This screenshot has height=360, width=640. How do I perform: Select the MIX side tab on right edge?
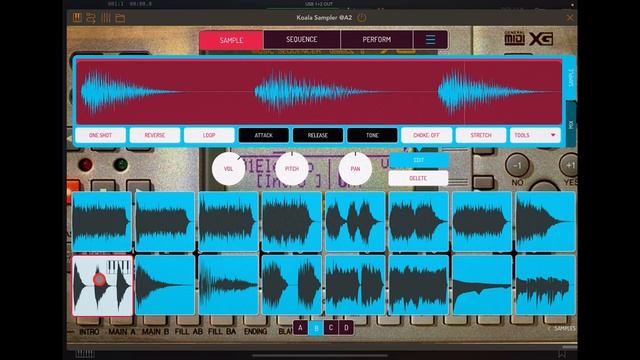pyautogui.click(x=571, y=124)
